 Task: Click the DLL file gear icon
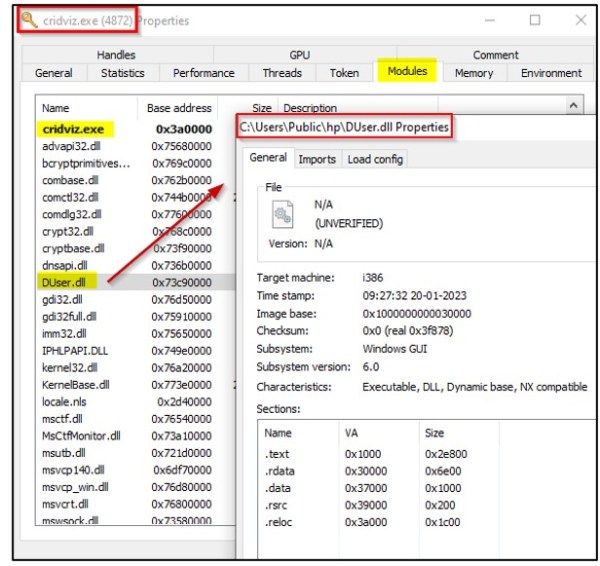click(282, 214)
